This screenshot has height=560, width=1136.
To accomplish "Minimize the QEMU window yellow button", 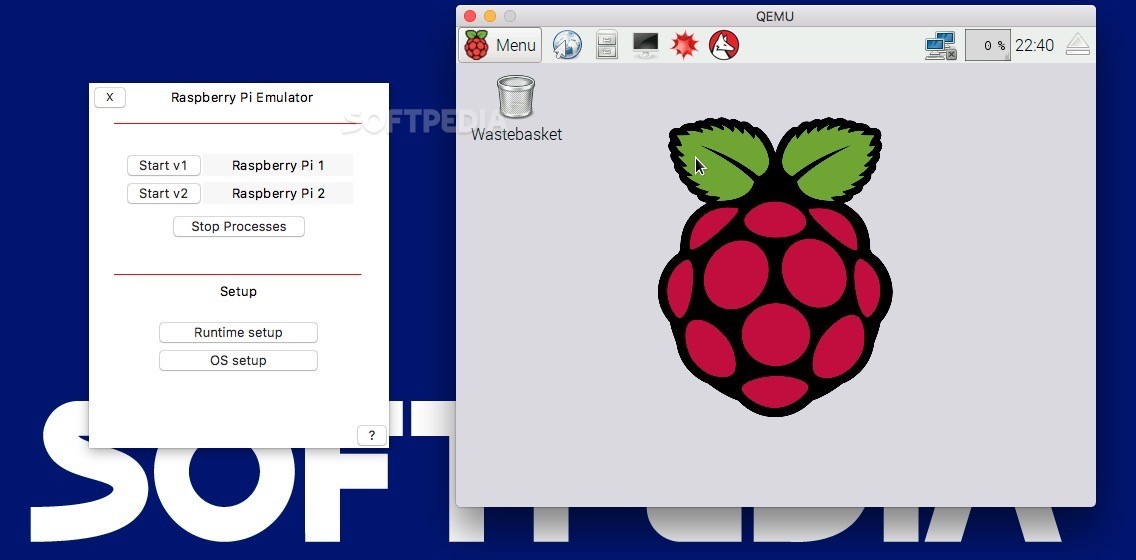I will pos(490,15).
